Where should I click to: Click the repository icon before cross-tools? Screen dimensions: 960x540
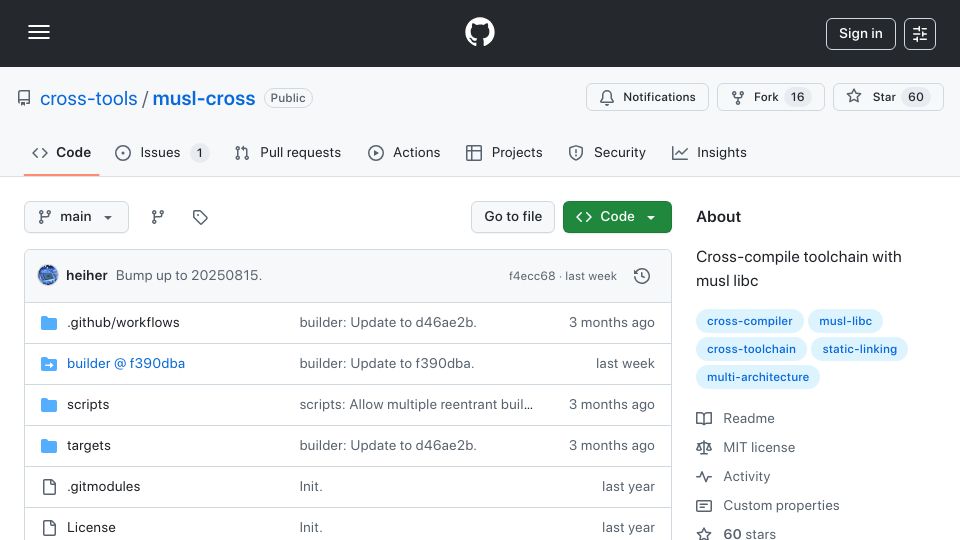coord(24,98)
